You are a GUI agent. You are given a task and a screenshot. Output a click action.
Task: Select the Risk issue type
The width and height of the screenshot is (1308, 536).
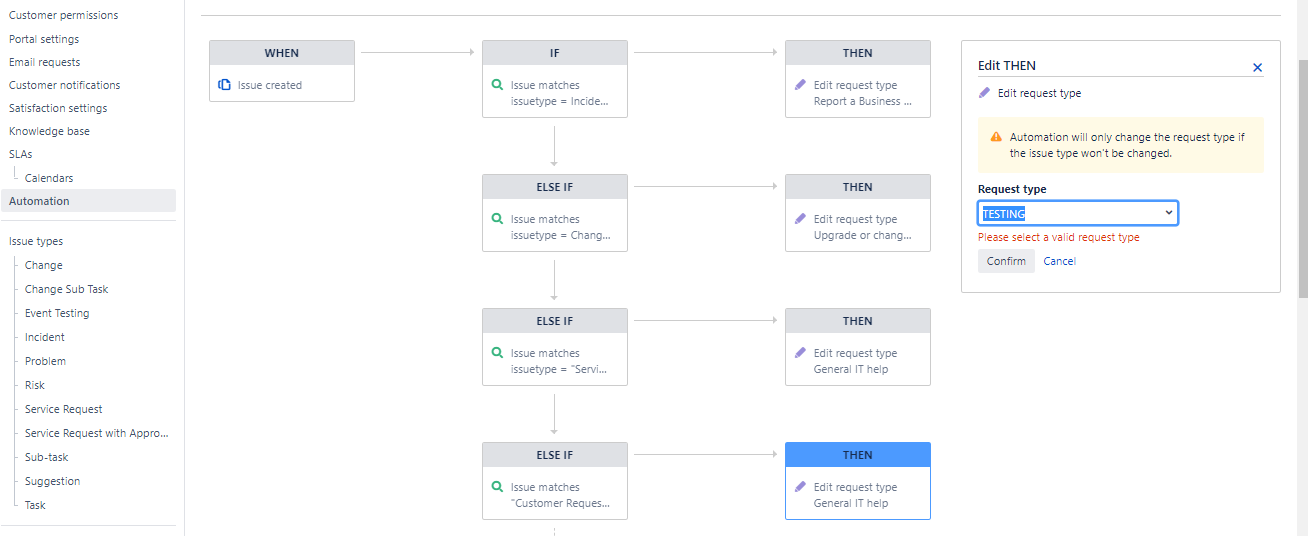(x=35, y=385)
